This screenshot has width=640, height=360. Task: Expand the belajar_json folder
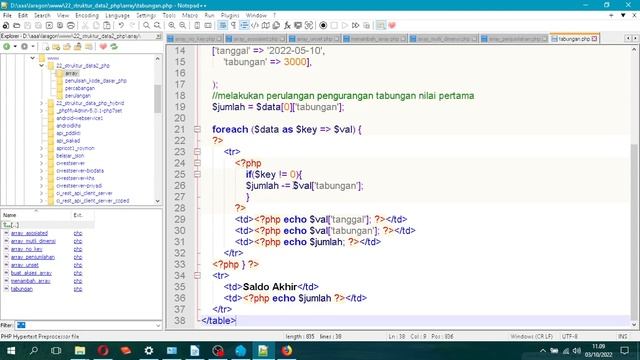(42, 156)
